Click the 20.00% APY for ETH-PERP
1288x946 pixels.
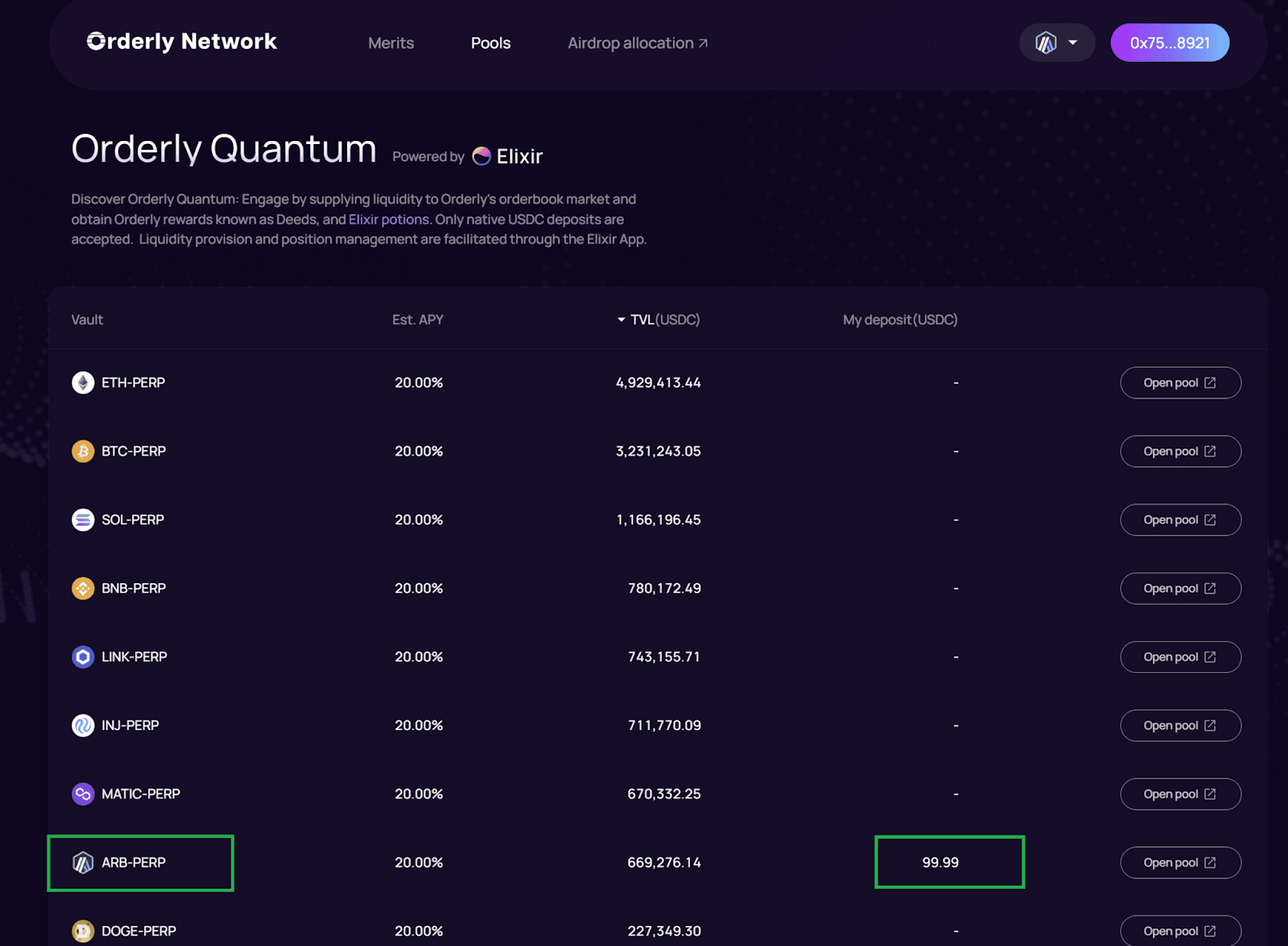pos(419,382)
